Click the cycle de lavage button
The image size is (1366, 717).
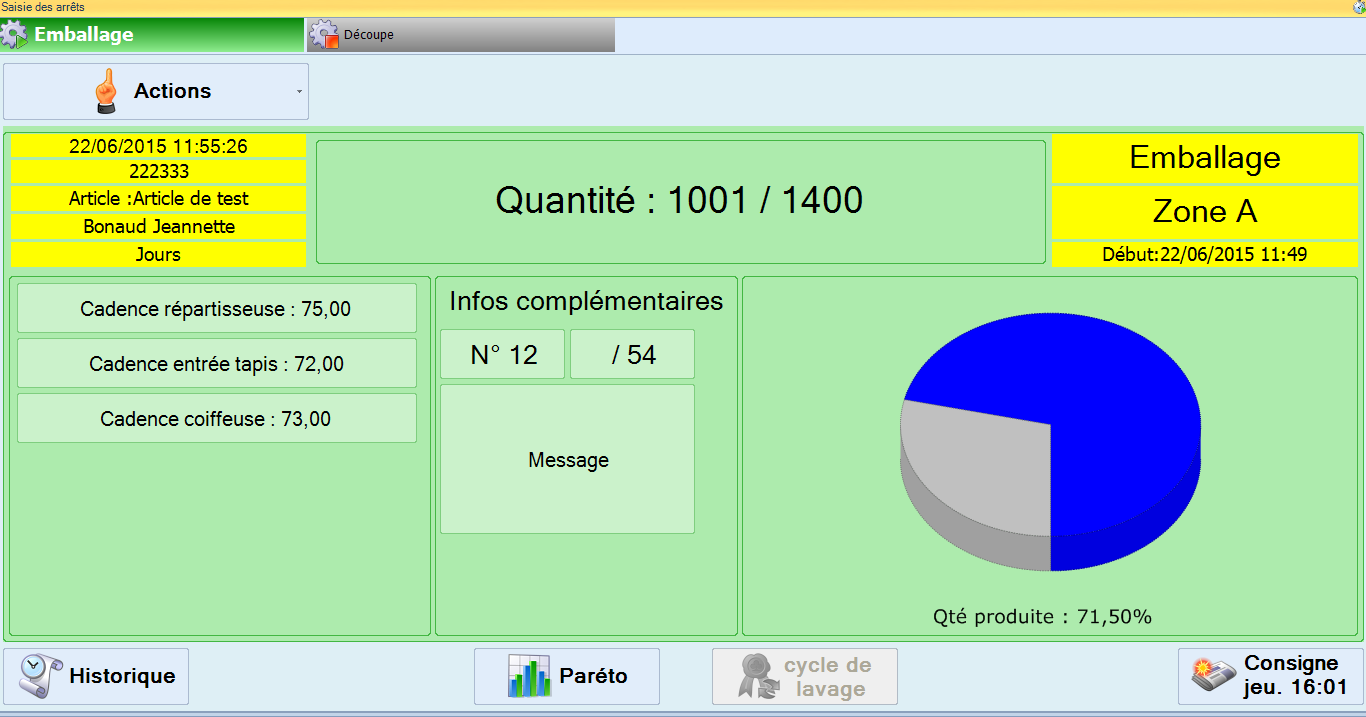click(x=805, y=677)
